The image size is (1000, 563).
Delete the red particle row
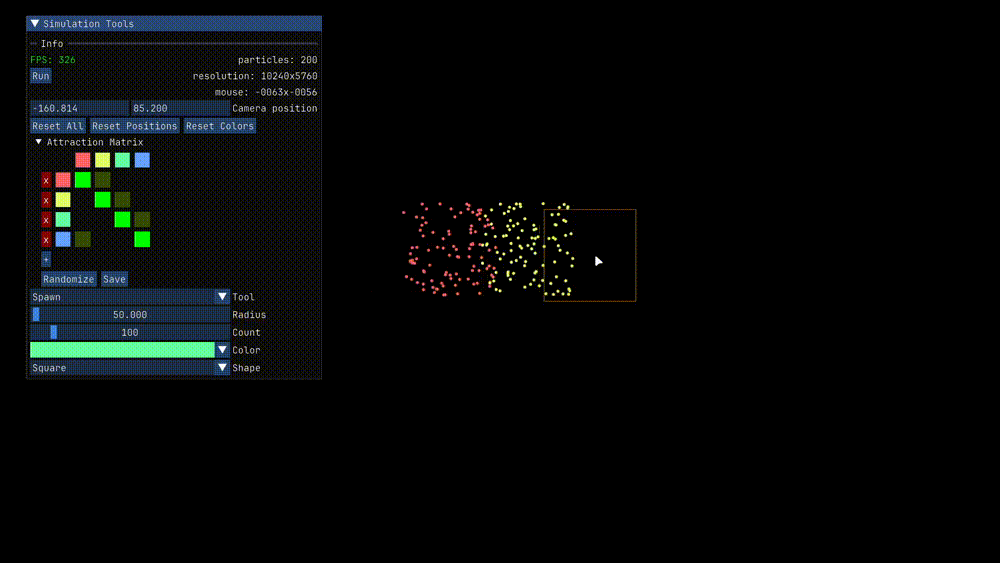tap(46, 180)
